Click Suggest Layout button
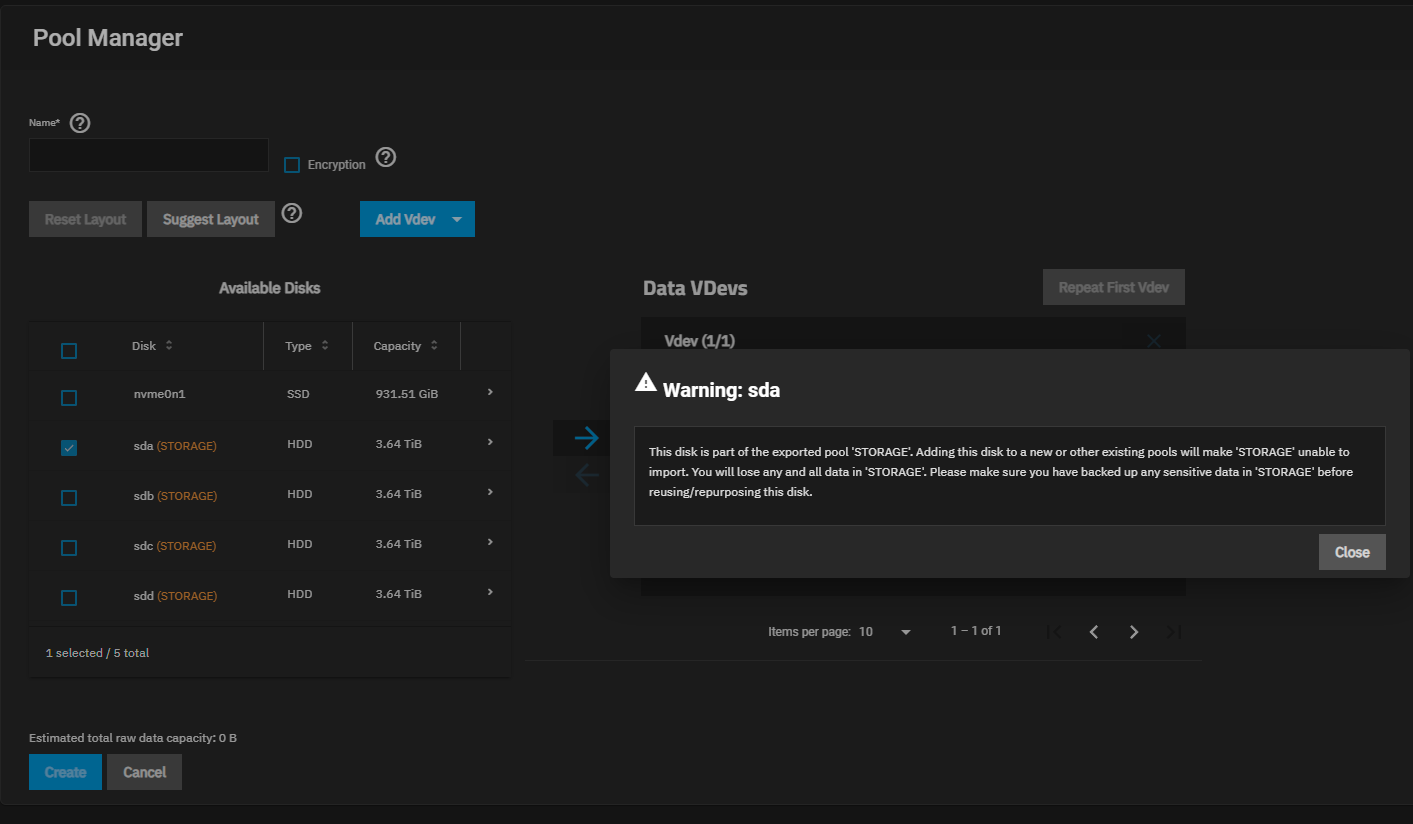The width and height of the screenshot is (1413, 824). click(x=211, y=219)
